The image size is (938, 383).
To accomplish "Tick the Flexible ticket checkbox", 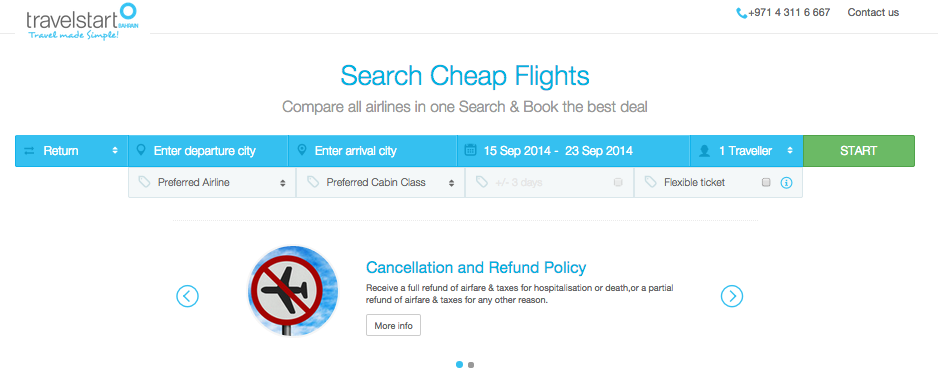I will (x=766, y=183).
